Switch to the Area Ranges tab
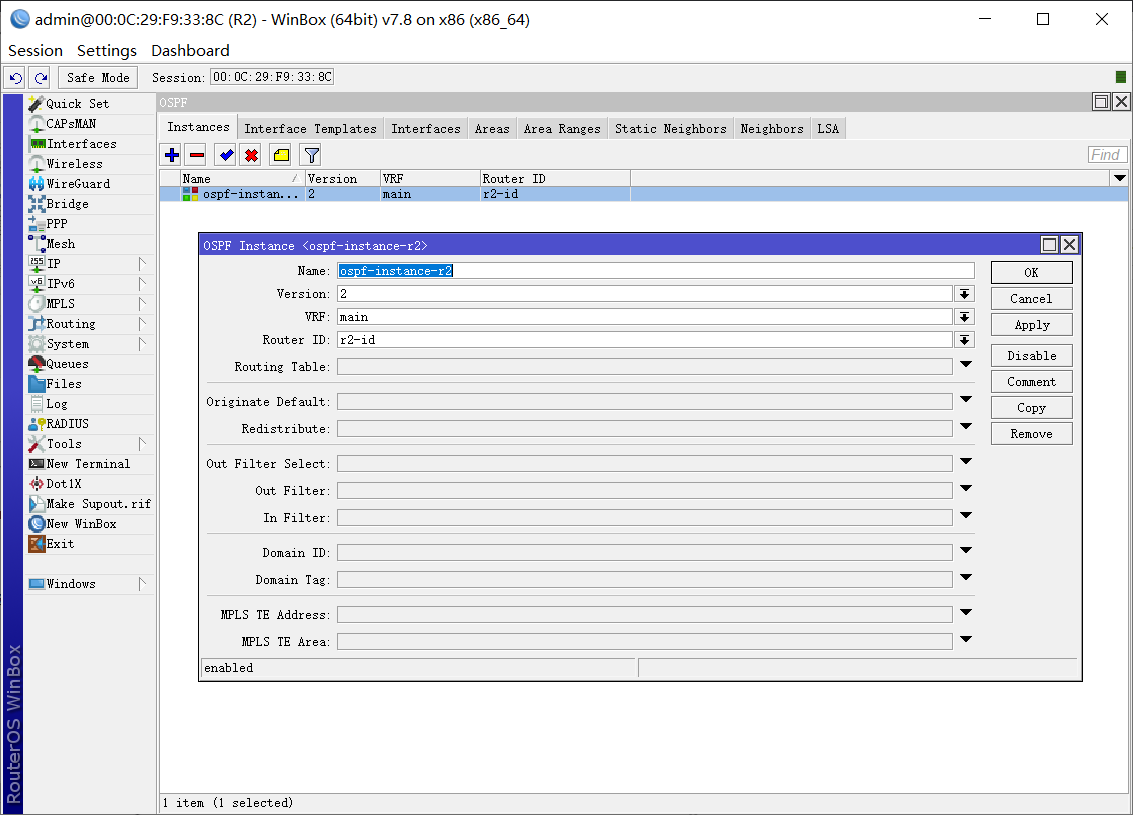 click(562, 129)
